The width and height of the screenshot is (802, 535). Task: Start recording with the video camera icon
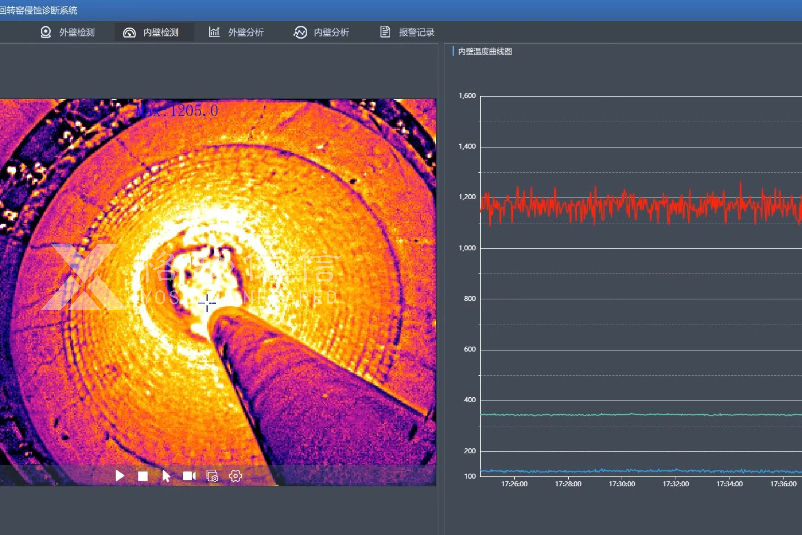[x=189, y=476]
